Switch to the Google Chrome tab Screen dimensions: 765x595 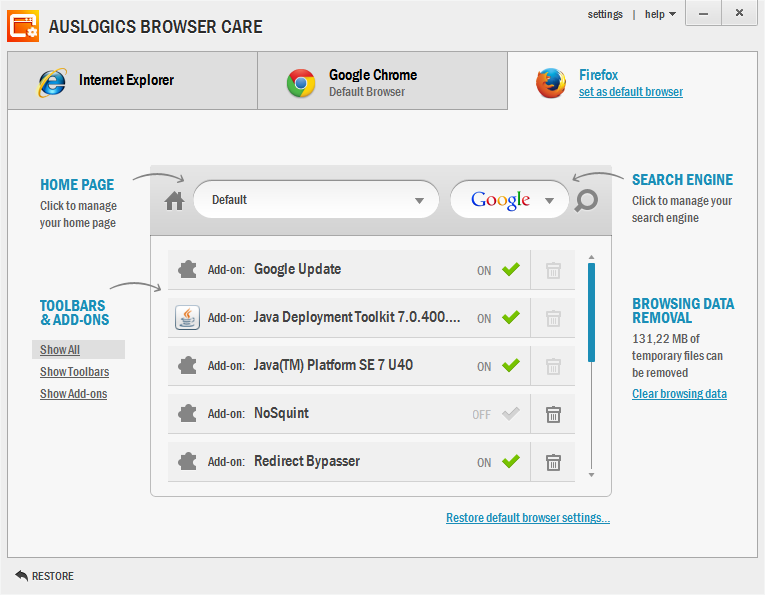382,80
